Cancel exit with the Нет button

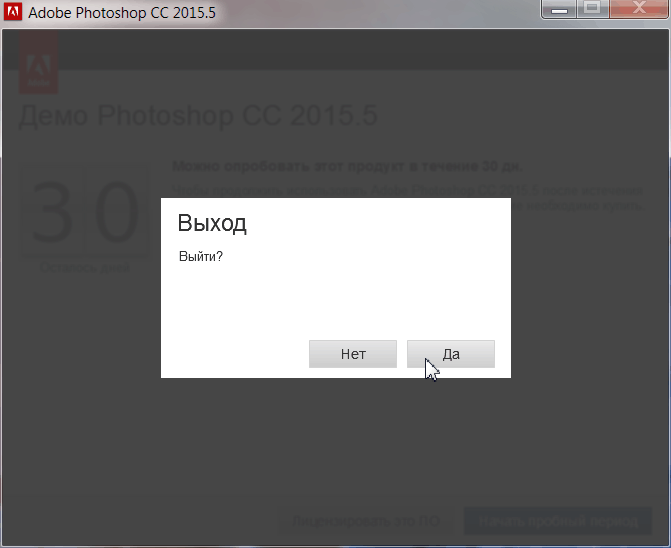(353, 354)
